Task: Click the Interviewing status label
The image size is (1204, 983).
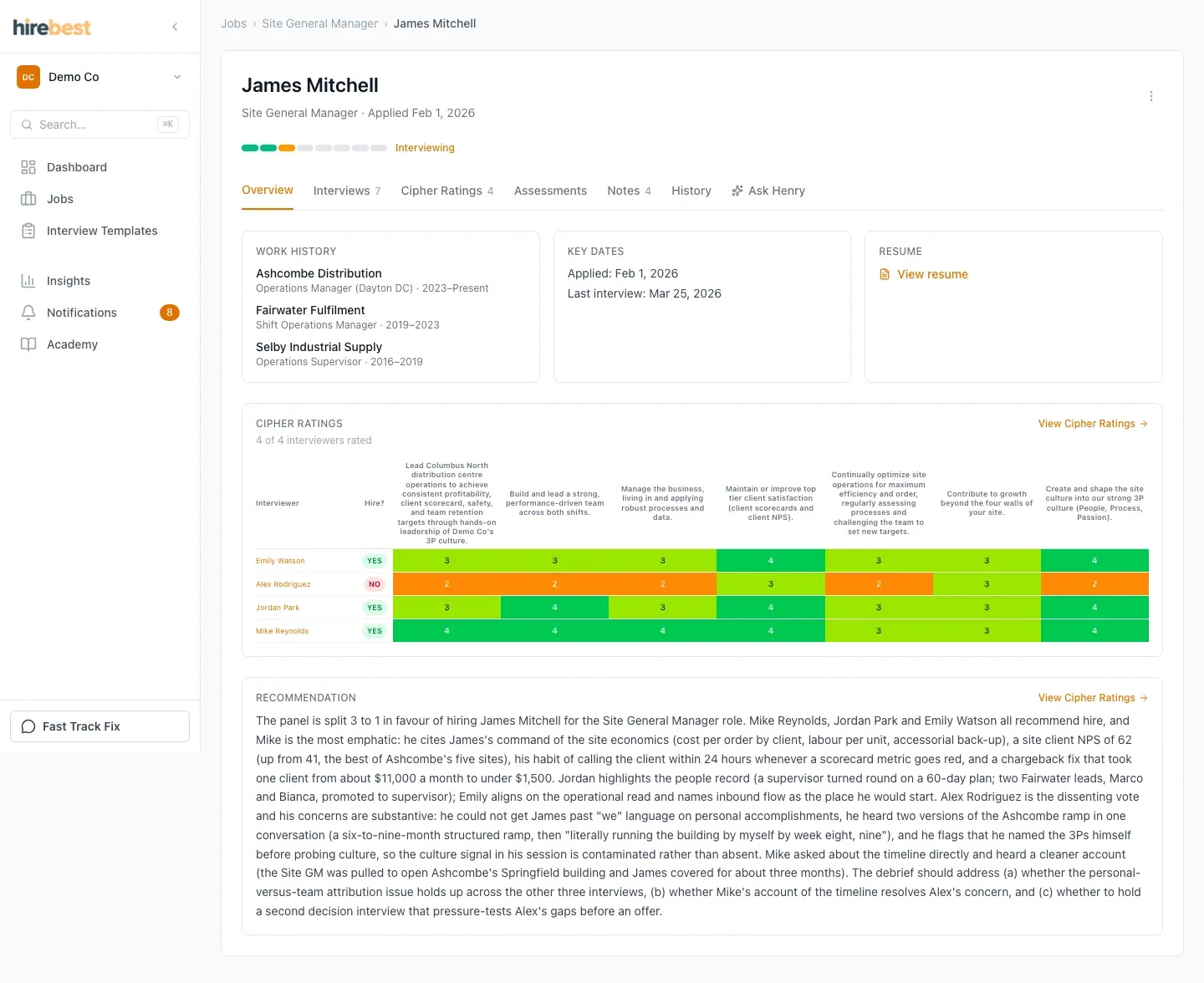Action: (x=425, y=148)
